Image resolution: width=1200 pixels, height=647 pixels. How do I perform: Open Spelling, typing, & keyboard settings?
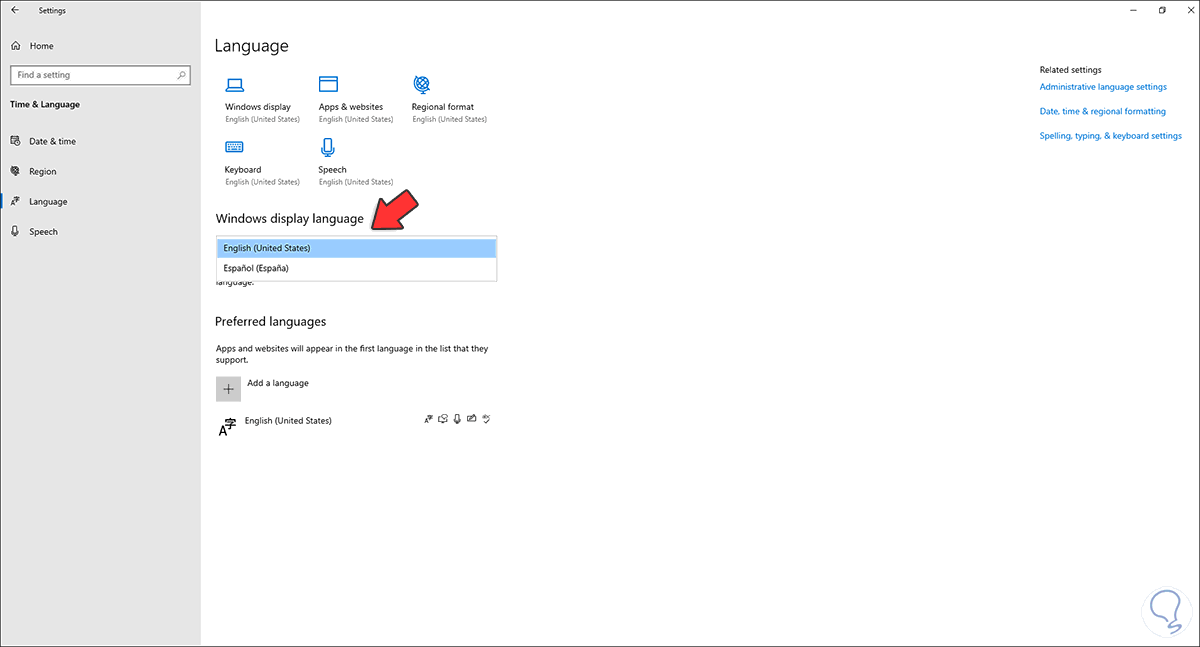coord(1110,135)
